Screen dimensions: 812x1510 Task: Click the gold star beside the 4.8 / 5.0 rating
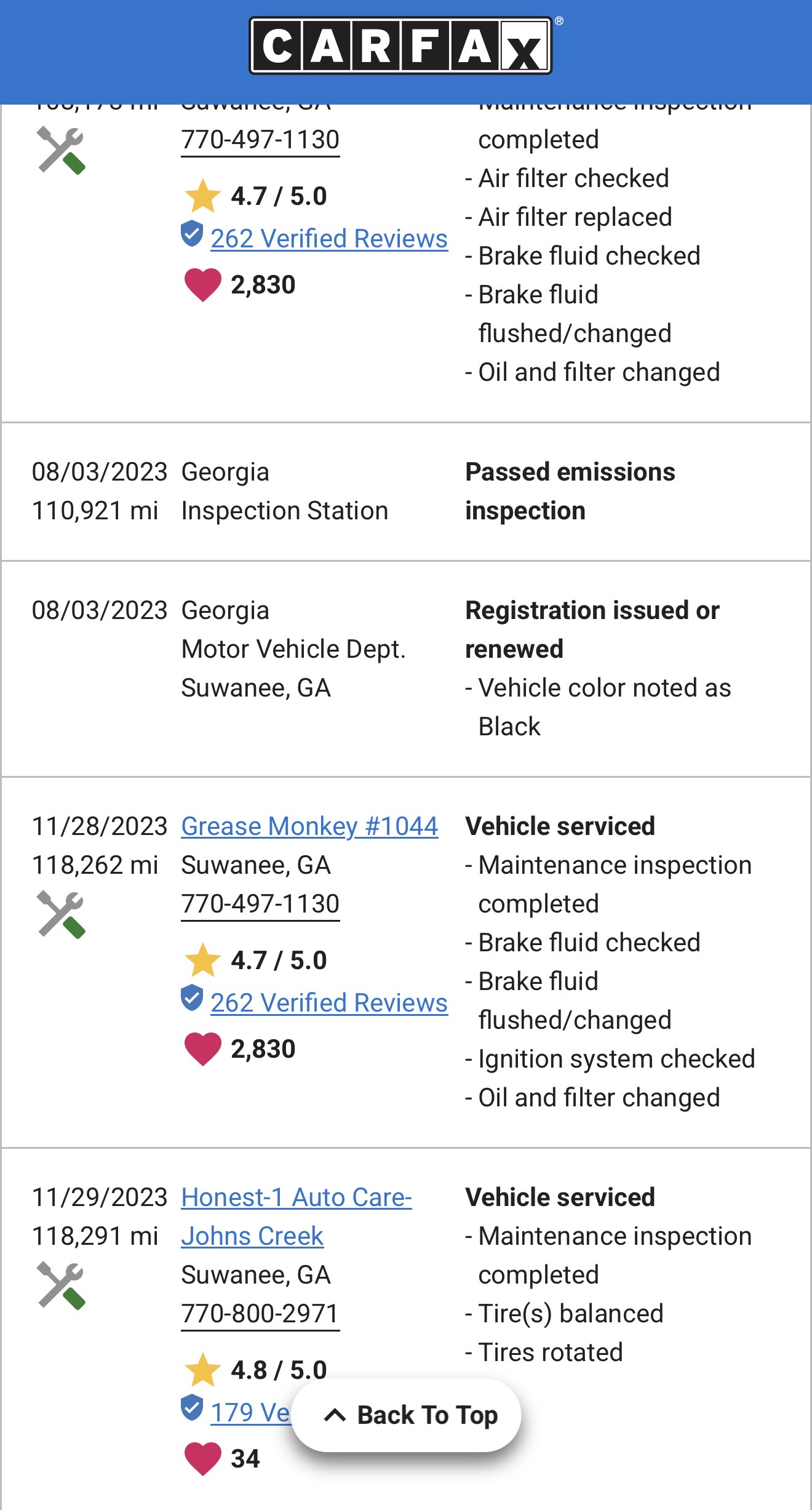(x=202, y=1370)
